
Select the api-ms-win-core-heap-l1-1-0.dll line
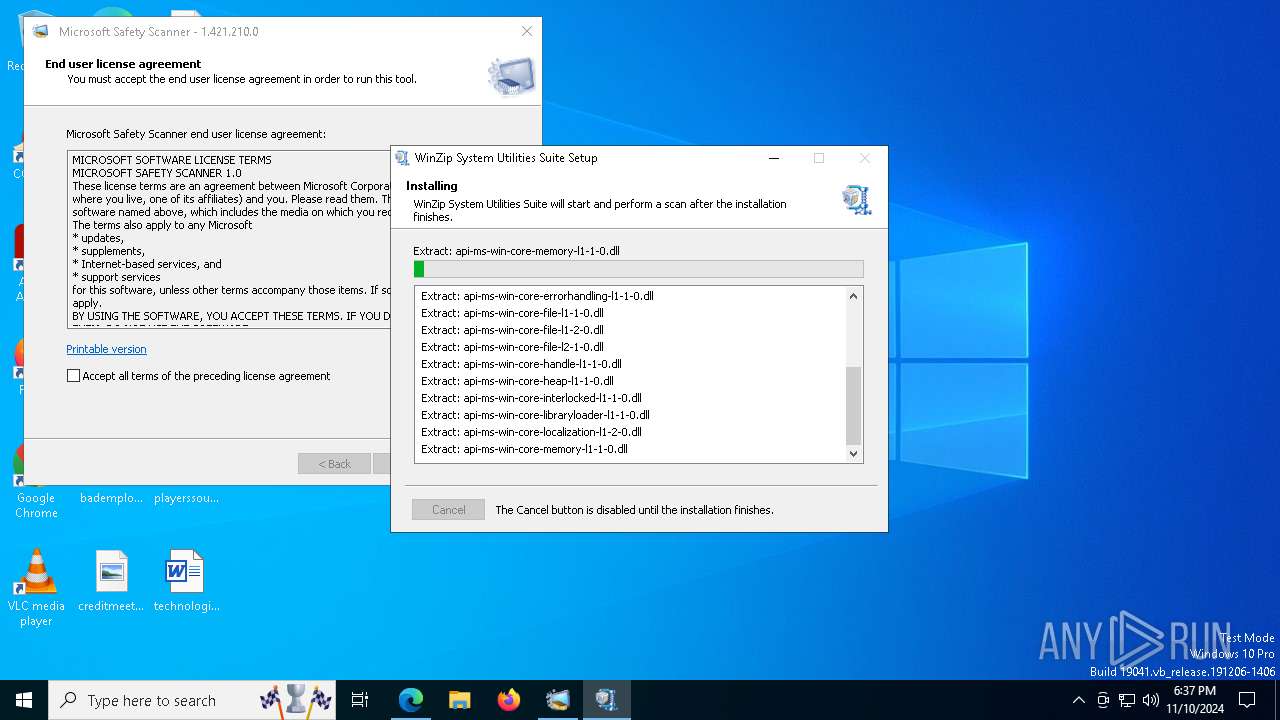tap(517, 381)
